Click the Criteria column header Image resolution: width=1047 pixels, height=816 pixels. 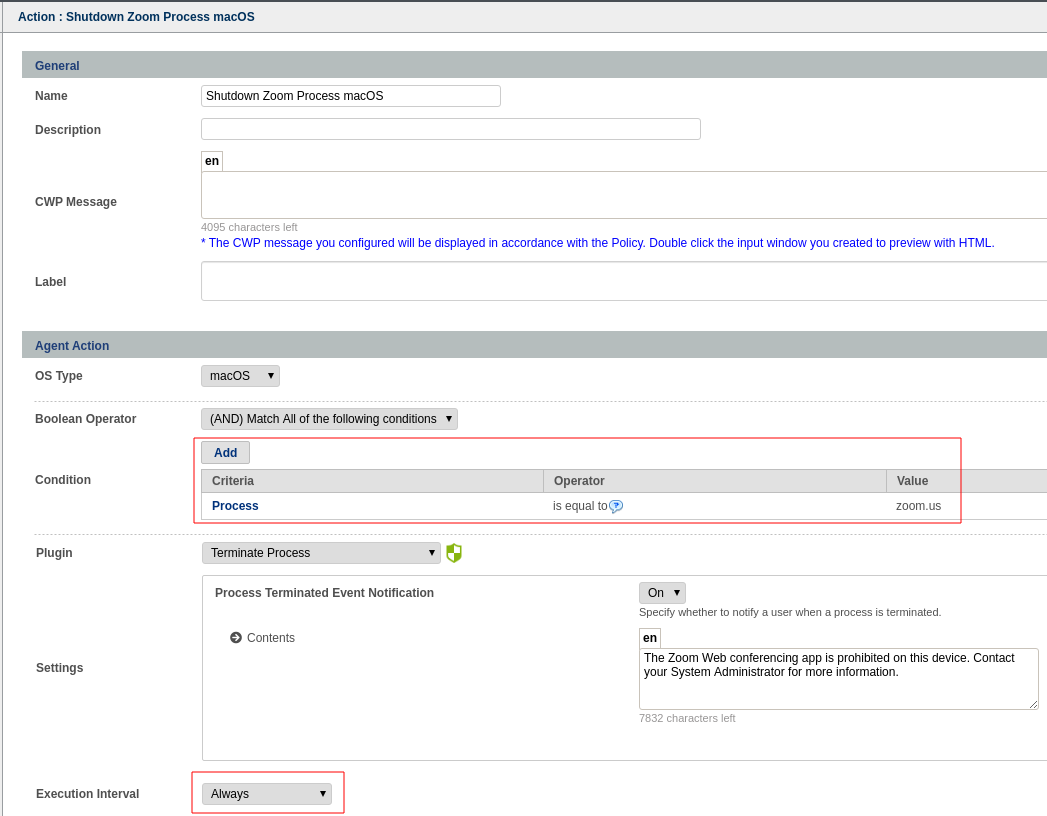[x=372, y=481]
